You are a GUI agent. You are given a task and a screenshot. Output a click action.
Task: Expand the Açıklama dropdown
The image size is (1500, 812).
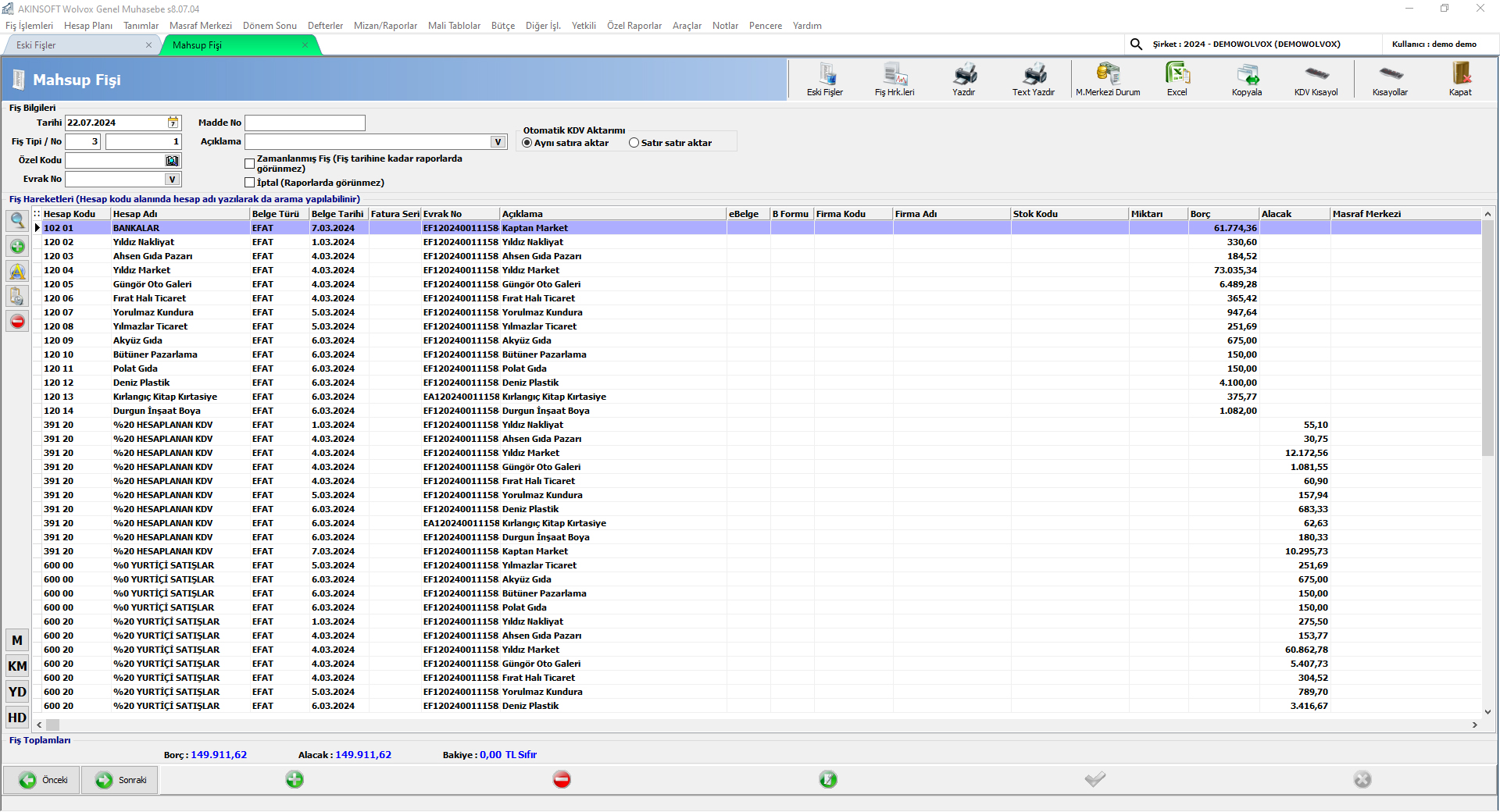pos(497,142)
